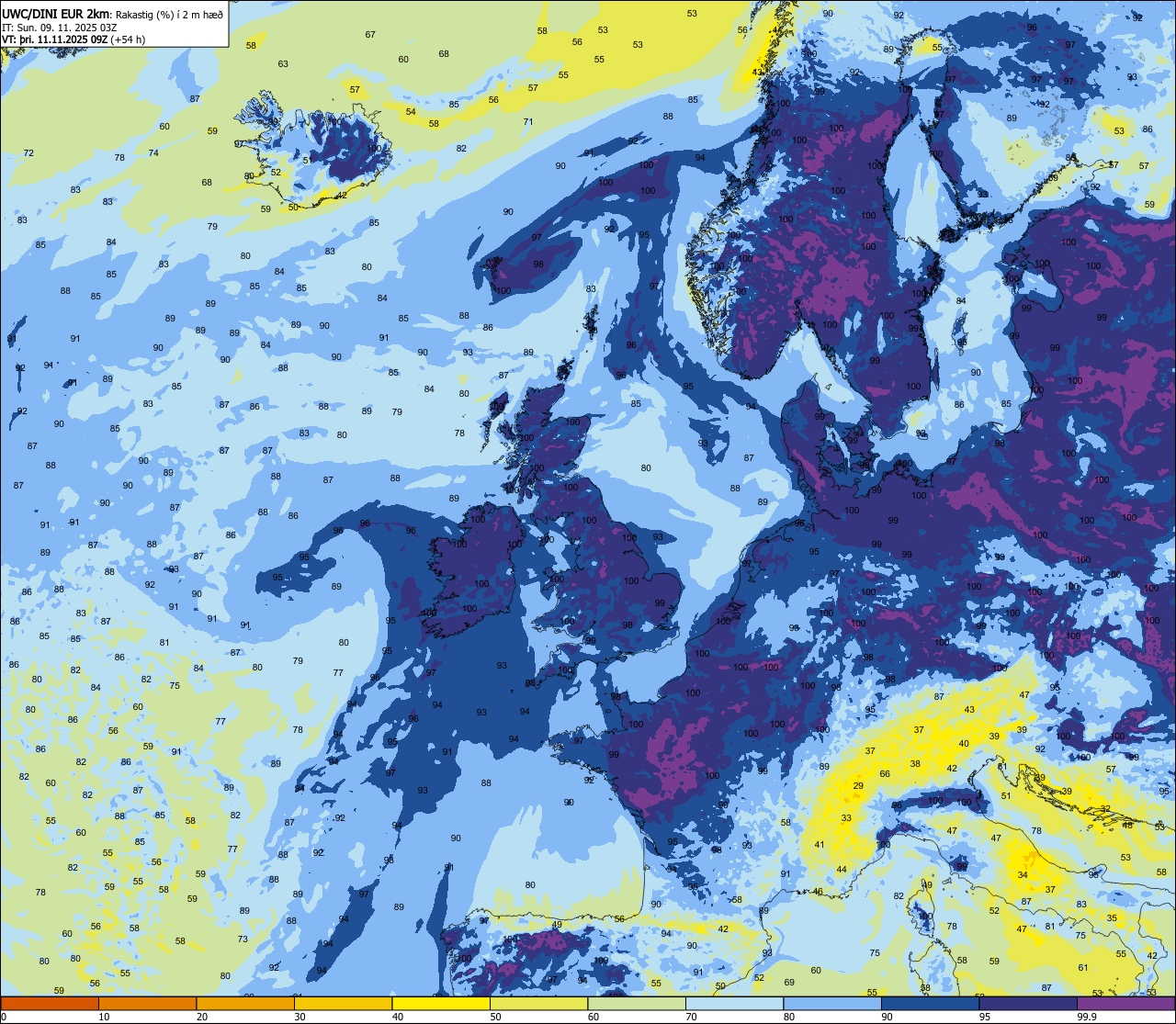The height and width of the screenshot is (1024, 1176).
Task: Click the legend tick label '30'
Action: click(300, 1017)
